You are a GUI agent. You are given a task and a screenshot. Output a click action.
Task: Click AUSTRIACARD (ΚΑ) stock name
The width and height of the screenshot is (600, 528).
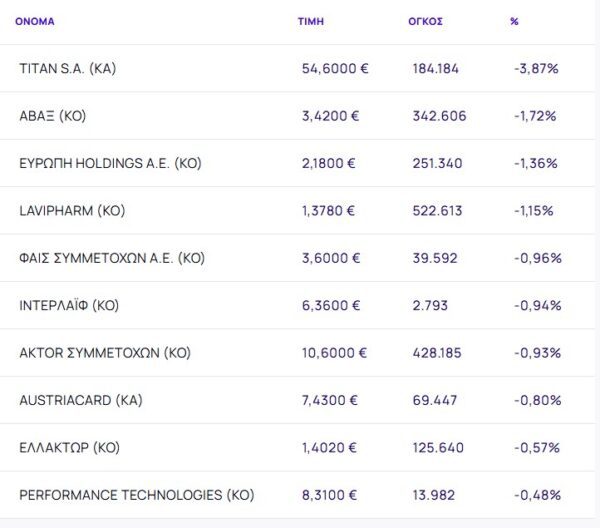pos(81,400)
